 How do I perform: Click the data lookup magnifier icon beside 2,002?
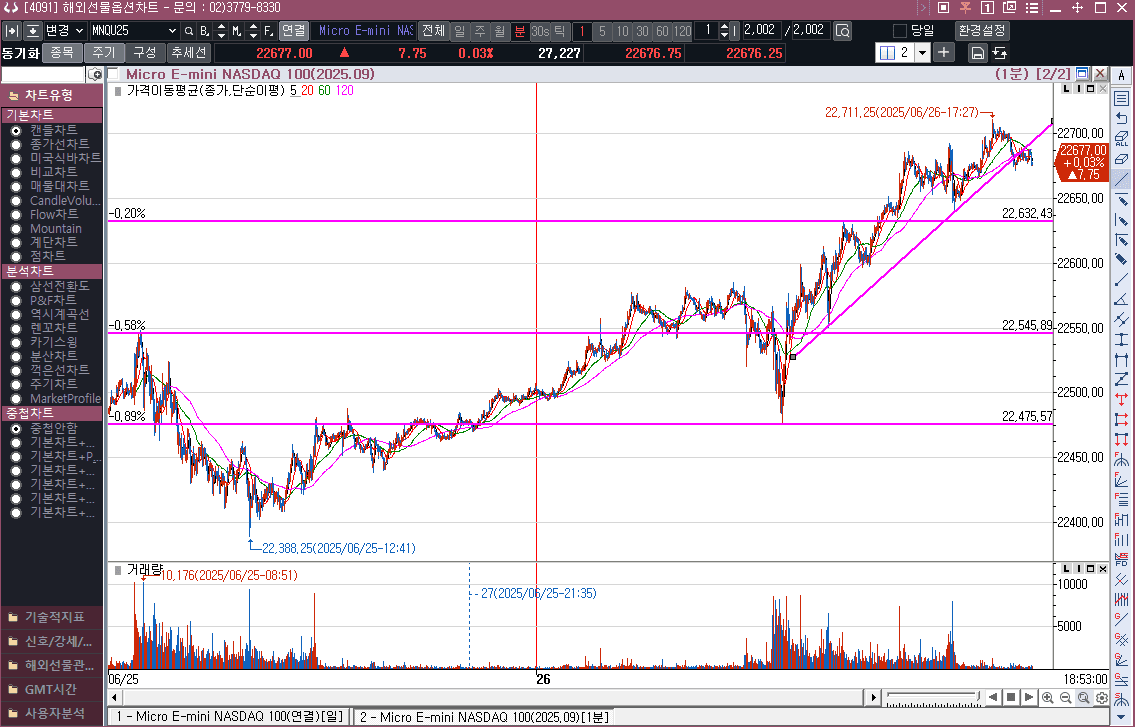(x=842, y=31)
